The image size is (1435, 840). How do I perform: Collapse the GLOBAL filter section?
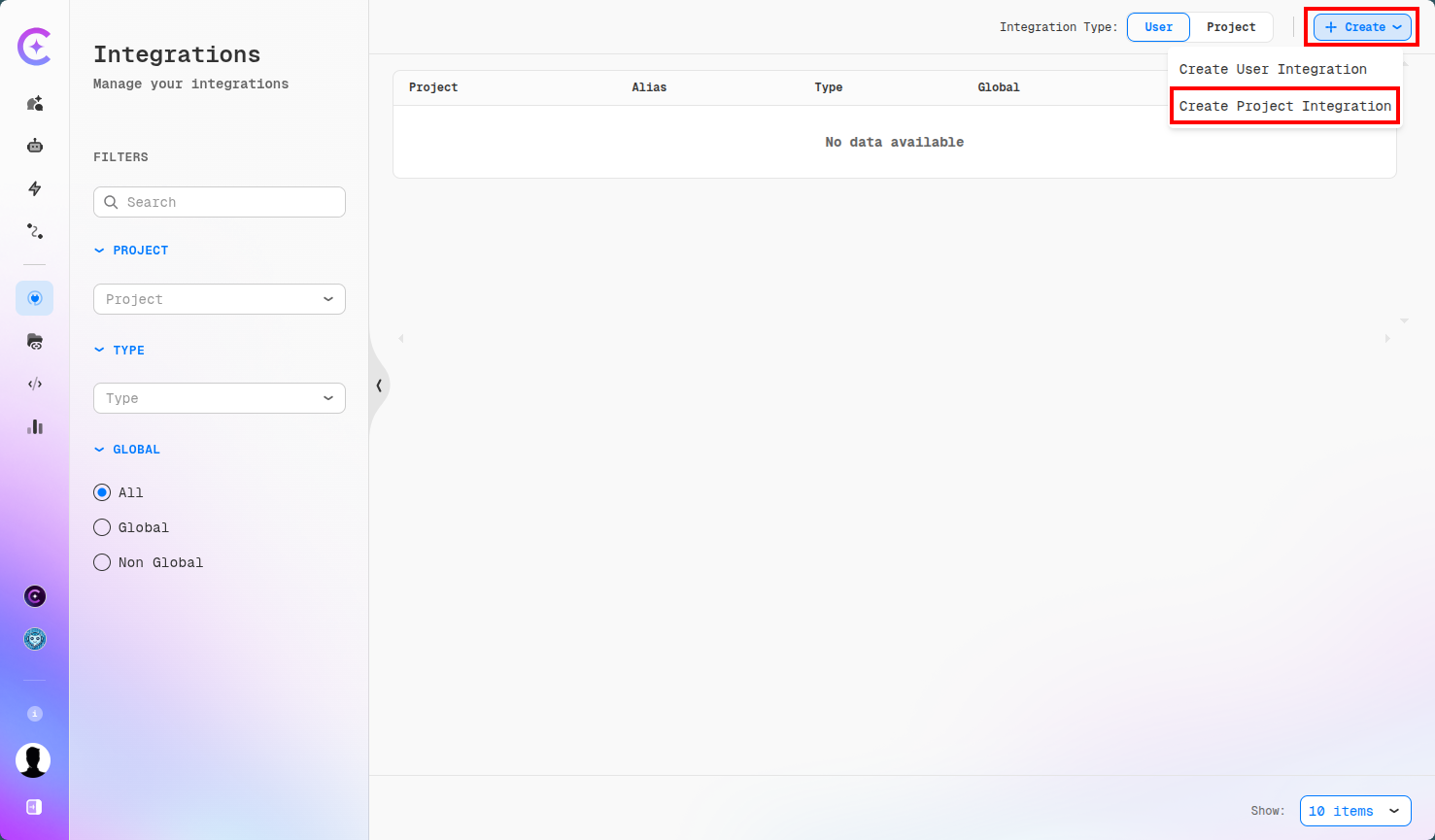pos(127,450)
